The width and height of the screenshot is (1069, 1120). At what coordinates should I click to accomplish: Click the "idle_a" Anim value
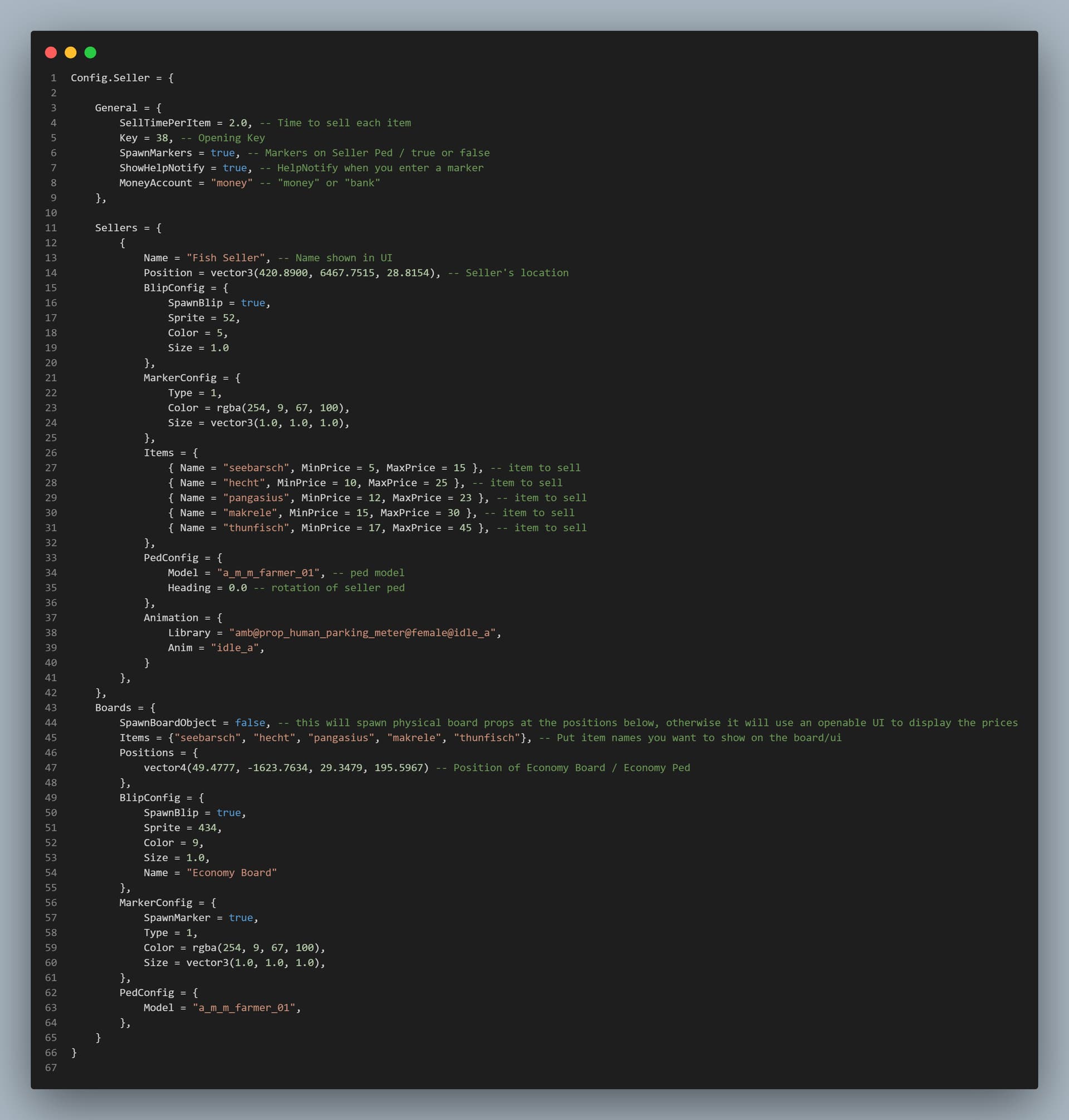[x=234, y=648]
